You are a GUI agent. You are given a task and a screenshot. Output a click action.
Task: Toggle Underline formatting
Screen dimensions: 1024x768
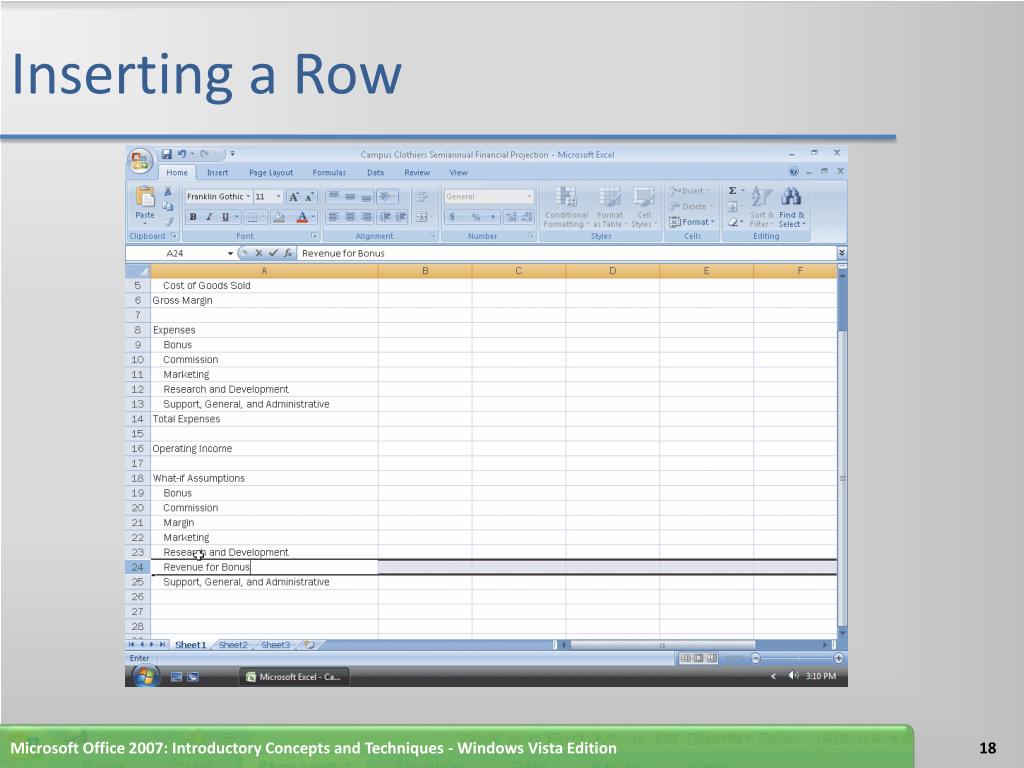pos(225,217)
